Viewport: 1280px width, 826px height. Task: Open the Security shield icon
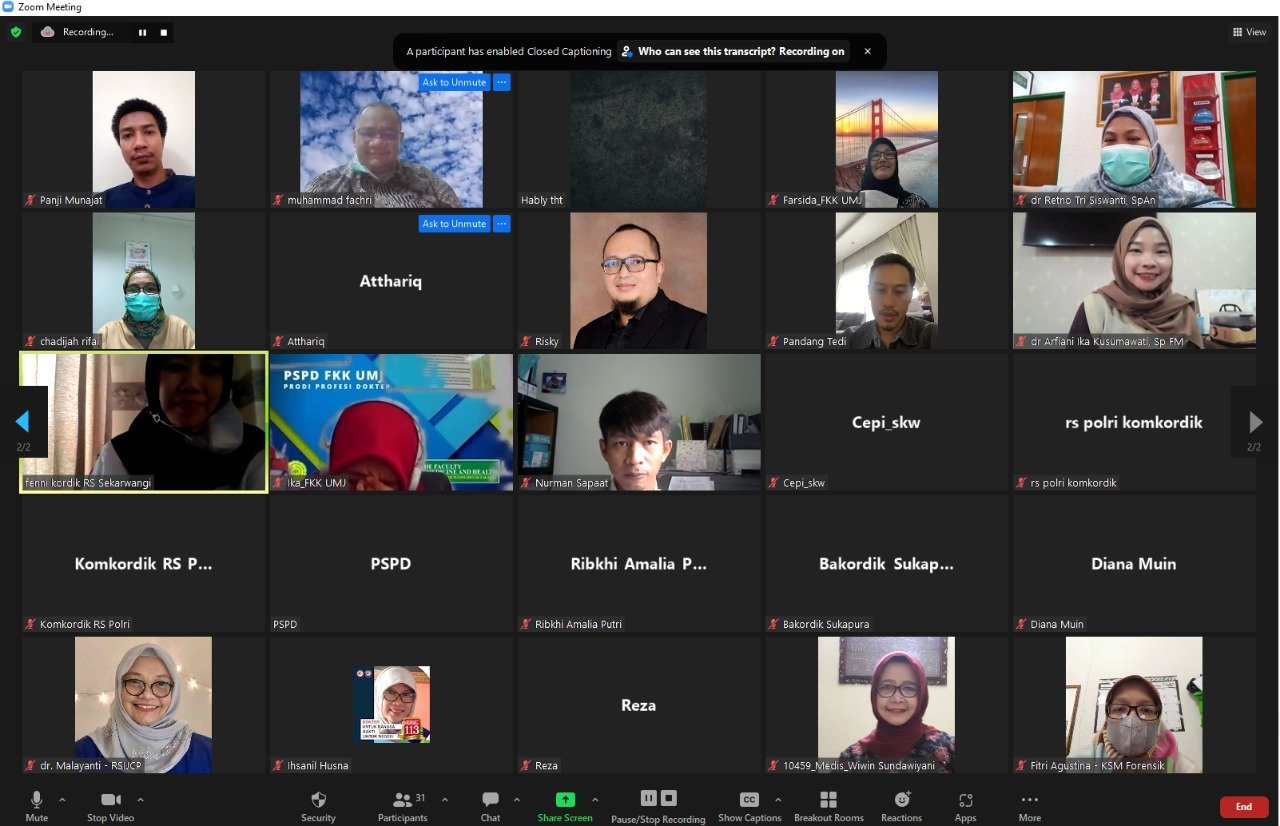(318, 800)
